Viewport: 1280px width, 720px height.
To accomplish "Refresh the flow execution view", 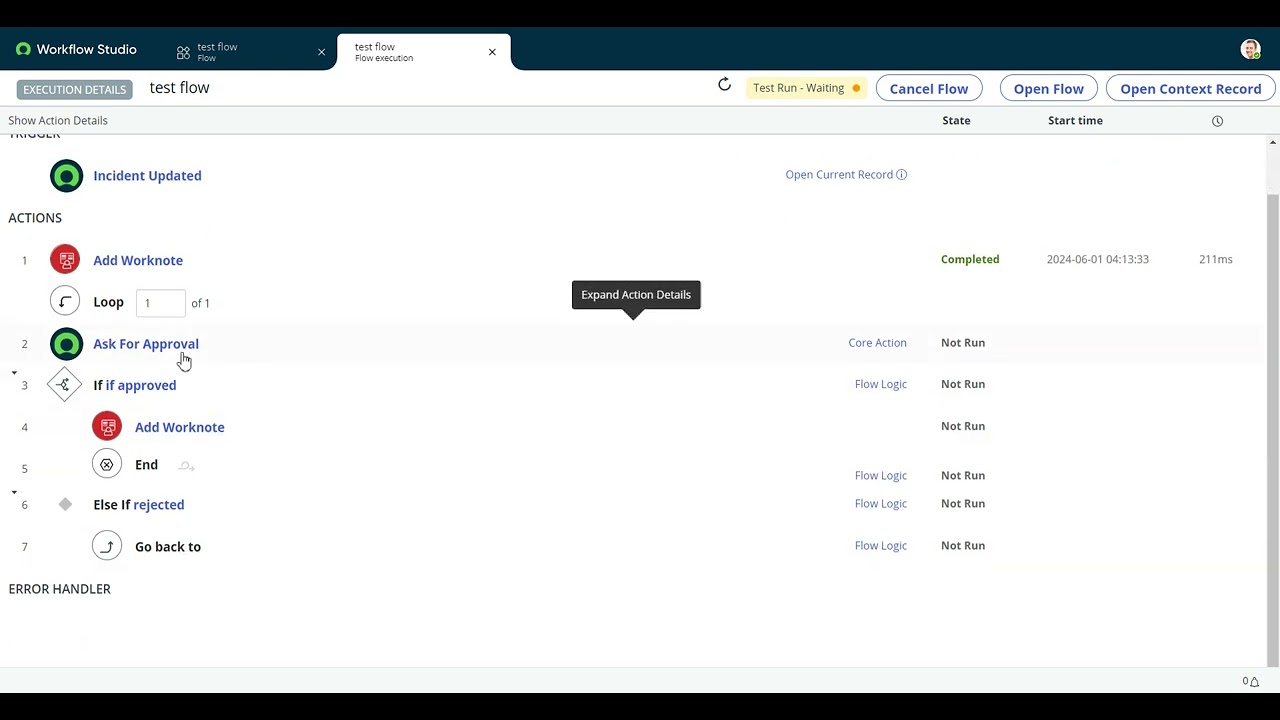I will pos(724,85).
